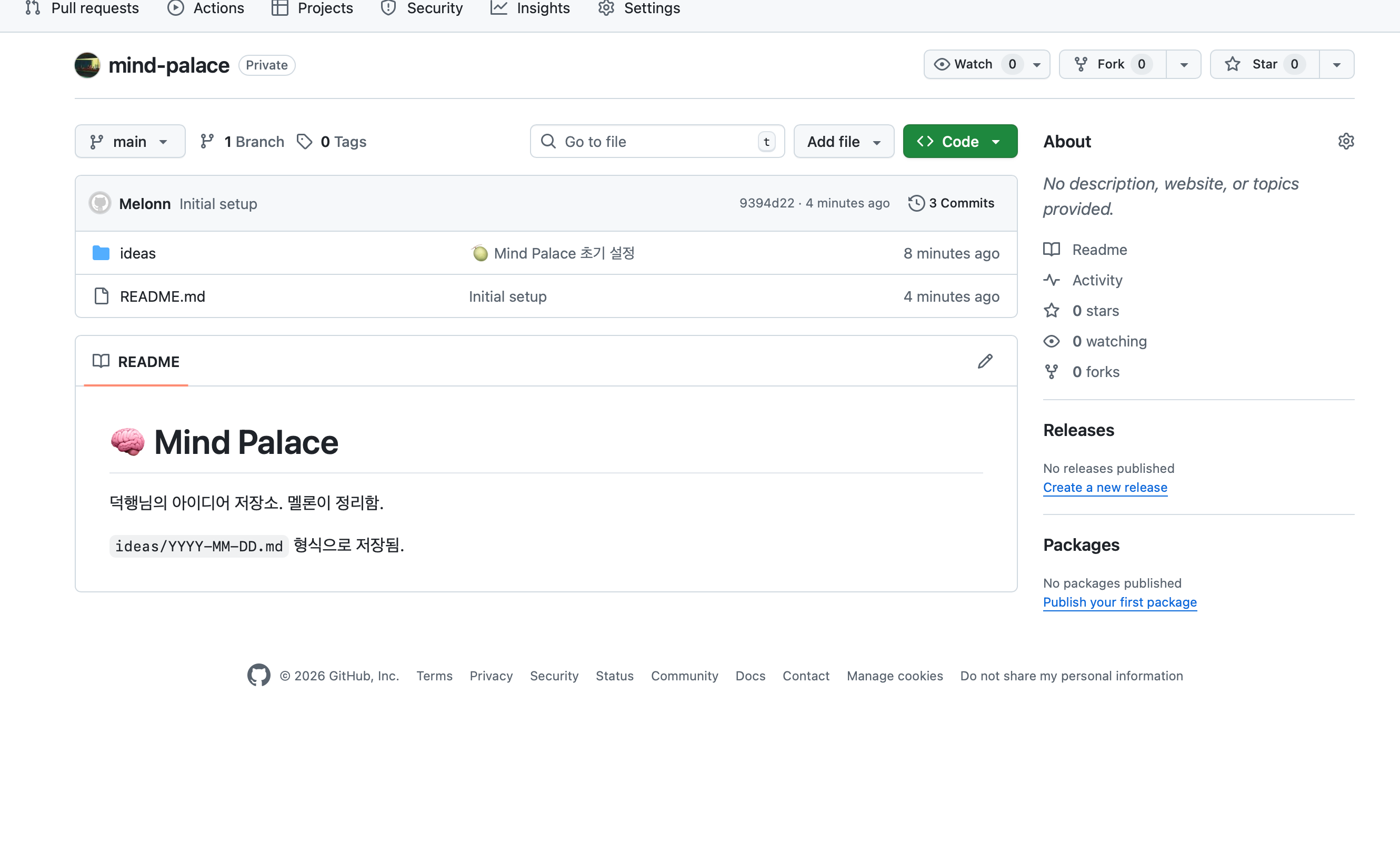
Task: Click the Melonn commit author avatar
Action: point(100,203)
